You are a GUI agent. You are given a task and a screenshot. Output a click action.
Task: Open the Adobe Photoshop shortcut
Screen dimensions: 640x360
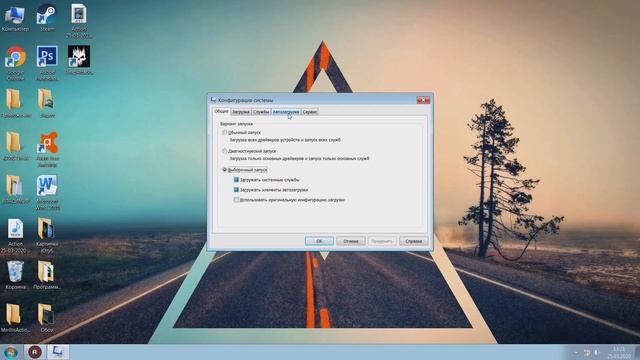(x=47, y=62)
